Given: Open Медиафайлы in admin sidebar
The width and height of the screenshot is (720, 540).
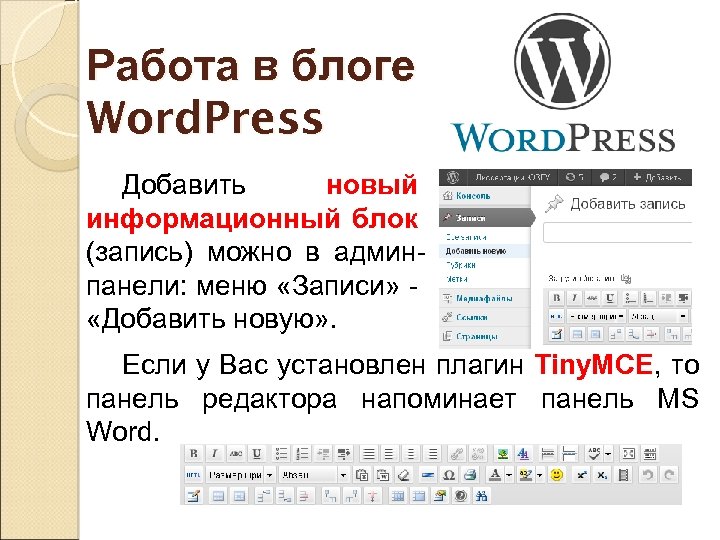Looking at the screenshot, I should [485, 298].
